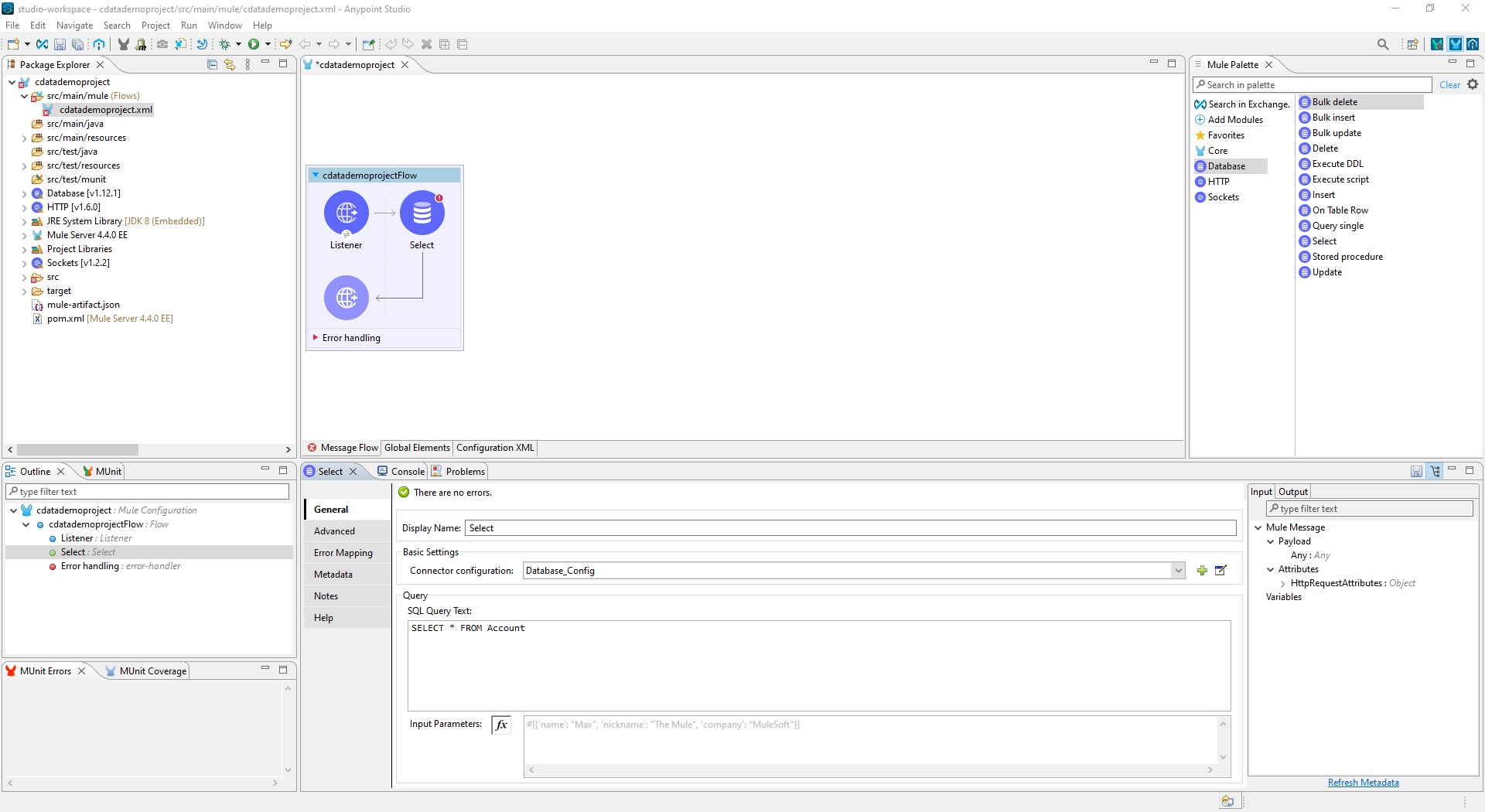Collapse the cdatademoprojectFlow disclosure triangle
The image size is (1485, 812).
click(316, 176)
